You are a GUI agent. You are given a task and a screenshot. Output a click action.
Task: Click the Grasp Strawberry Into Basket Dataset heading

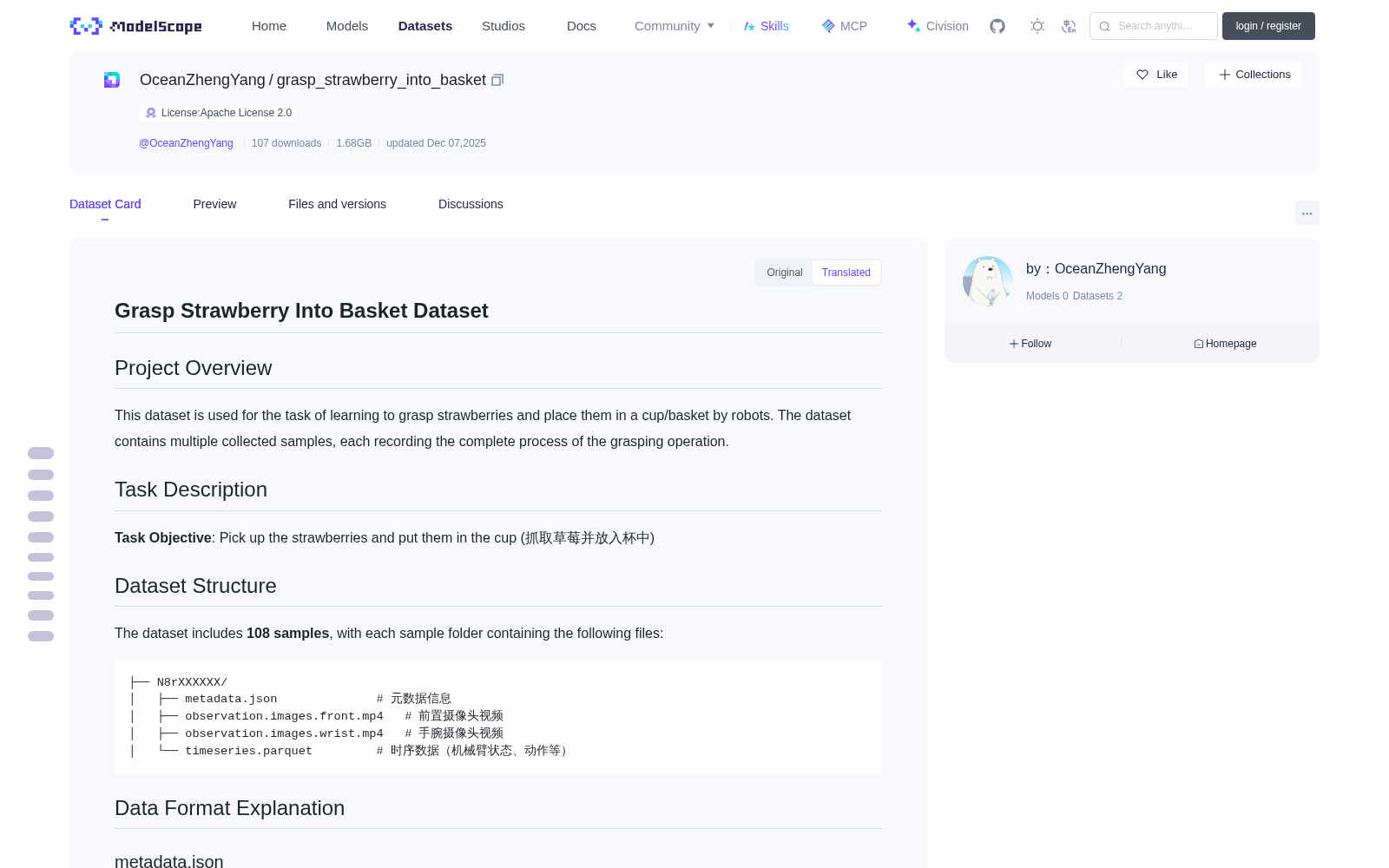pyautogui.click(x=301, y=311)
